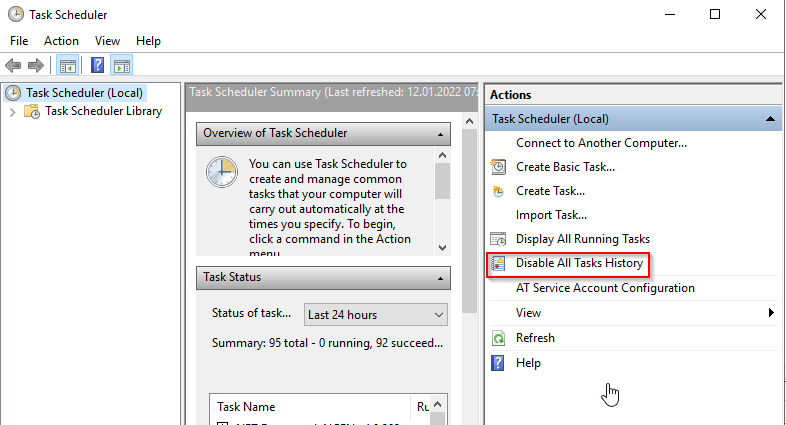Click Import Task action
This screenshot has height=425, width=786.
coord(551,215)
